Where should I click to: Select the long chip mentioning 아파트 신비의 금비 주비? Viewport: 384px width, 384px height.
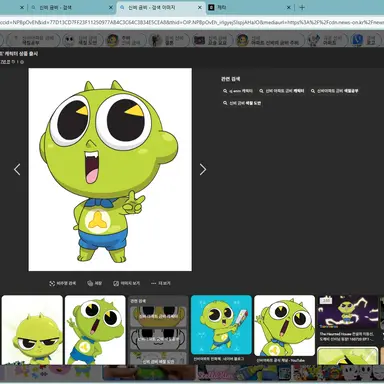270,40
